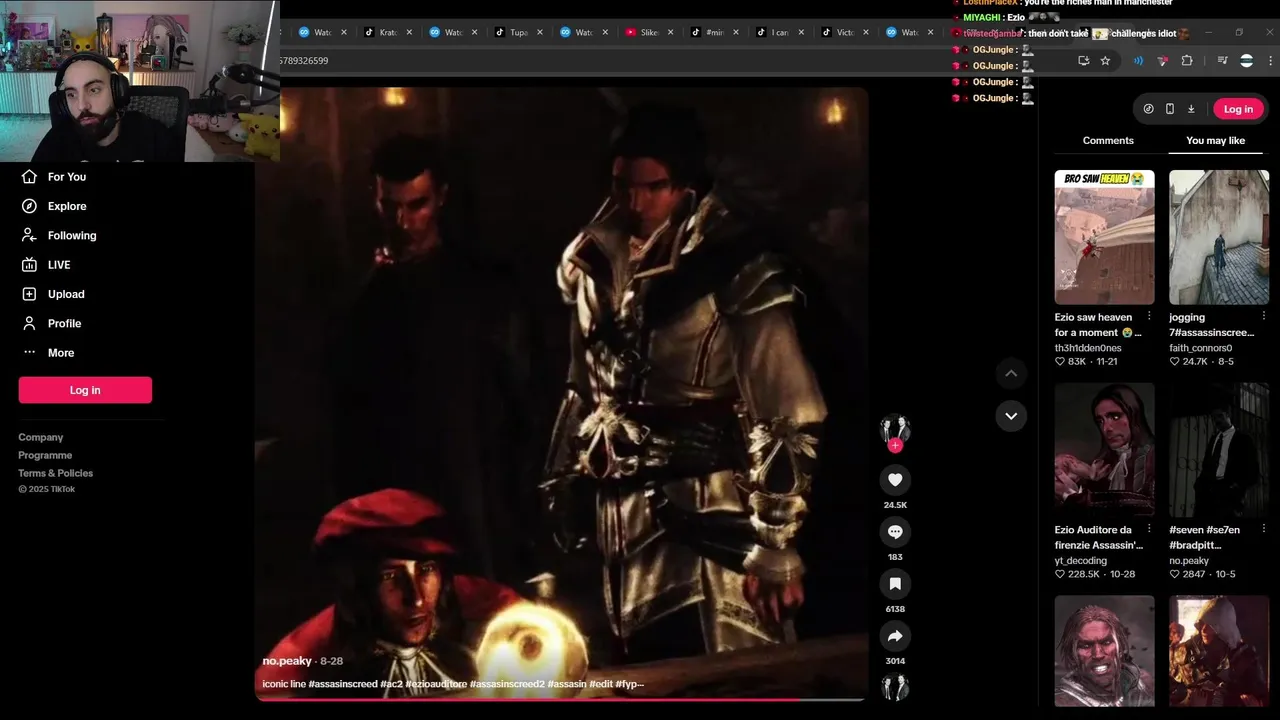Click no.peaky under the #seven video
The height and width of the screenshot is (720, 1280).
click(1189, 561)
